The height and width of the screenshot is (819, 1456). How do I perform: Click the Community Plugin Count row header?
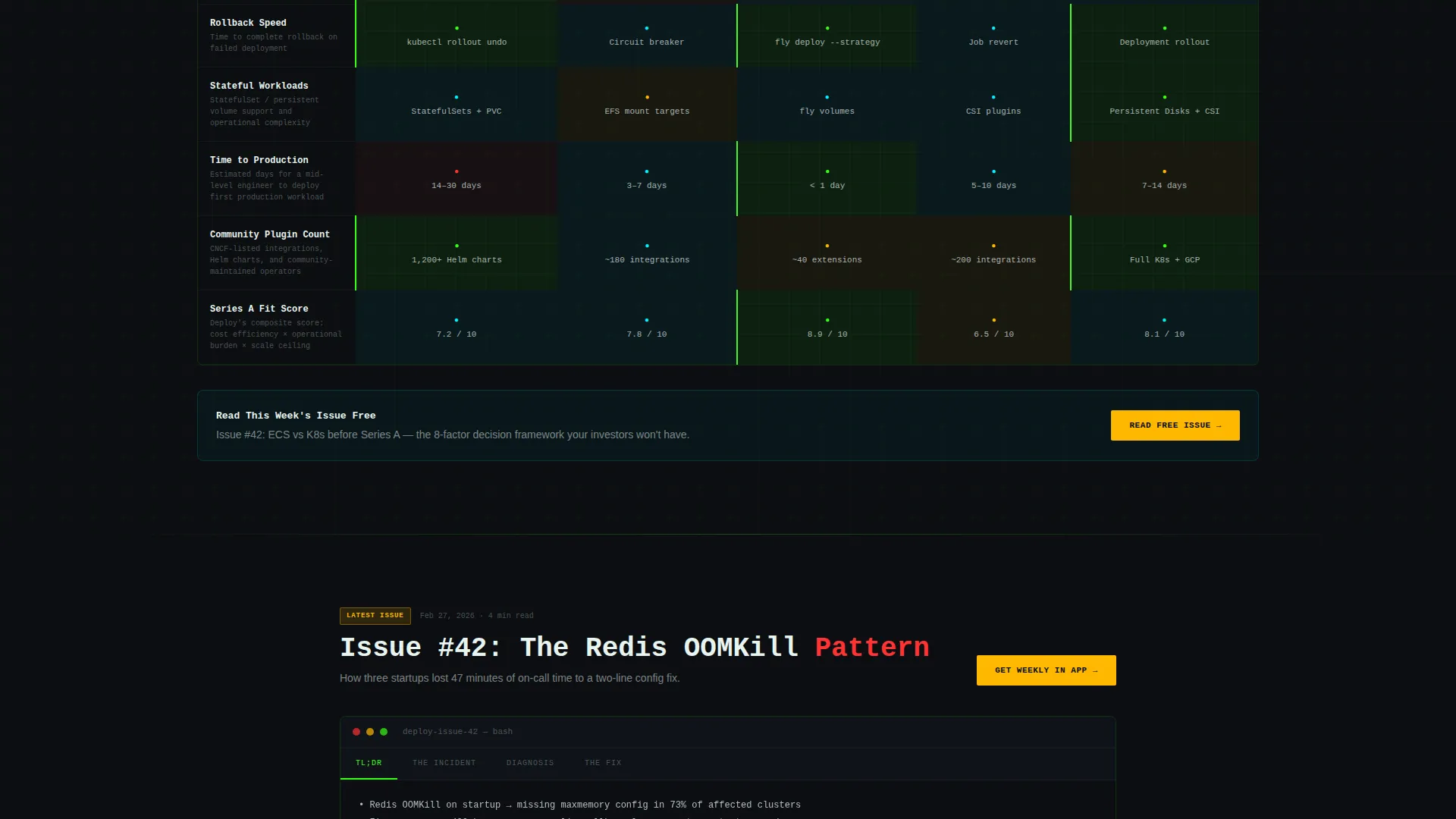[x=277, y=253]
